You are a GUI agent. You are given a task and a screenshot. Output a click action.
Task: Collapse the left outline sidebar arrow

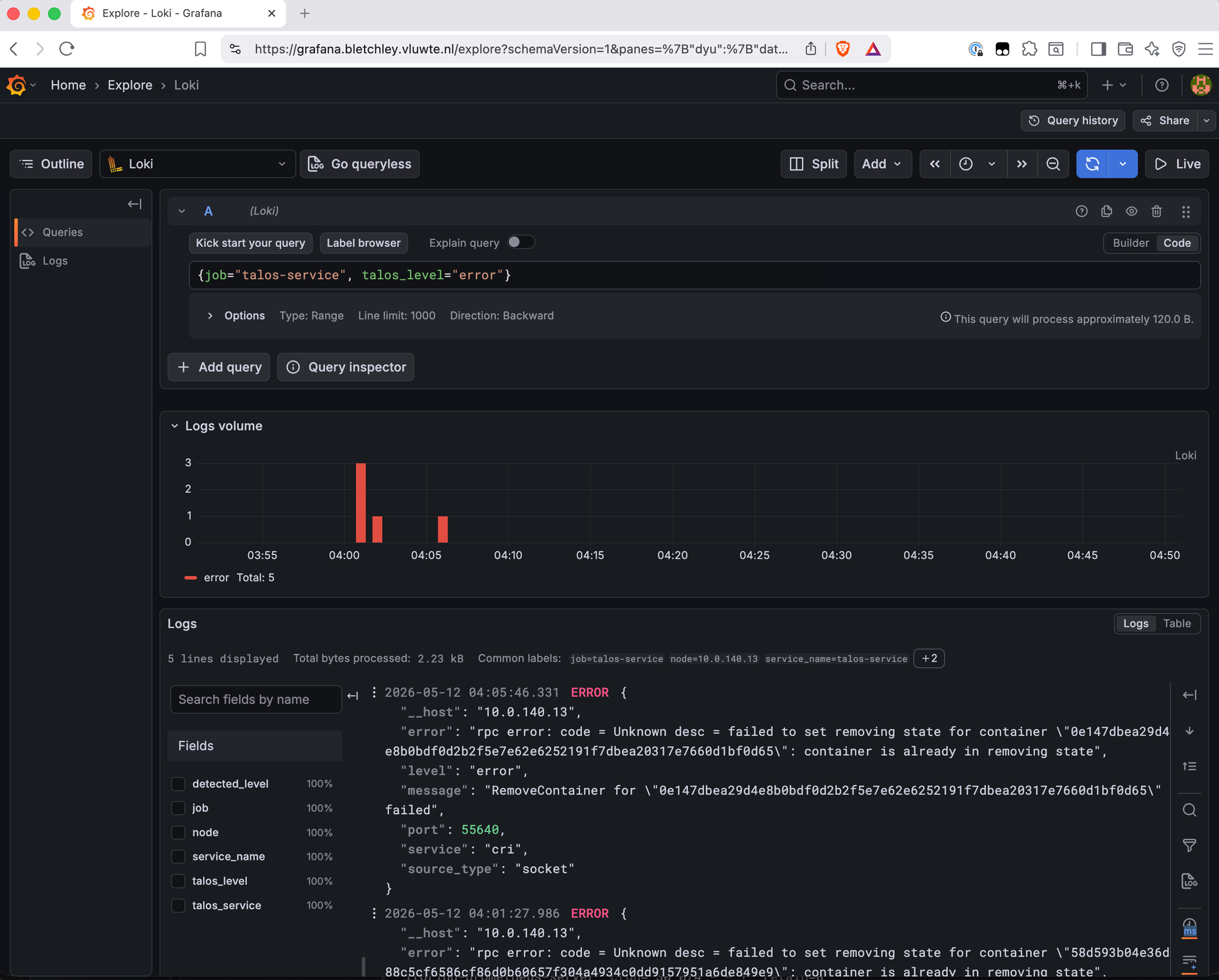[x=135, y=204]
